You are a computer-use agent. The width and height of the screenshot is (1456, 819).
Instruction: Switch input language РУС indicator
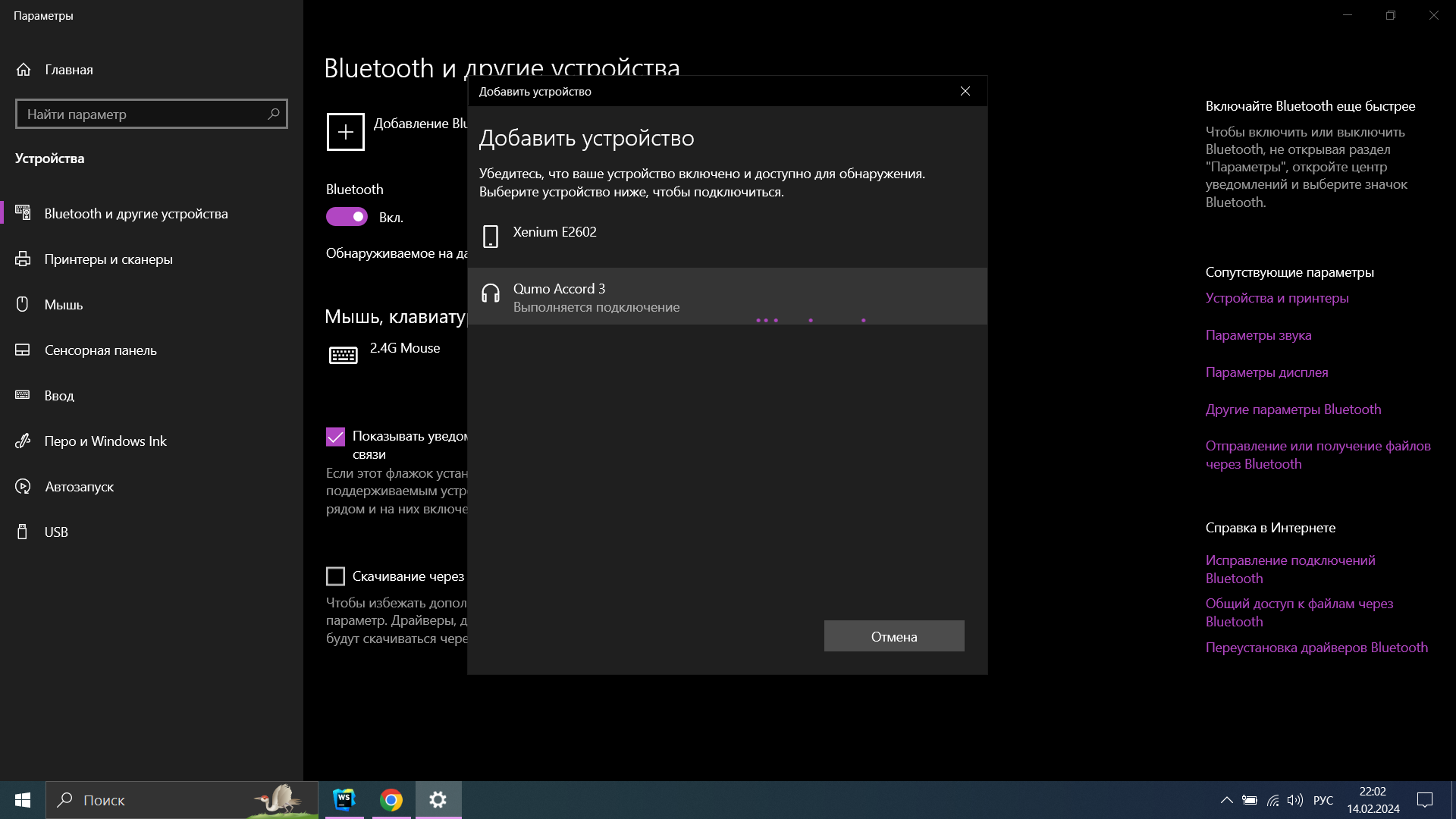click(1323, 800)
